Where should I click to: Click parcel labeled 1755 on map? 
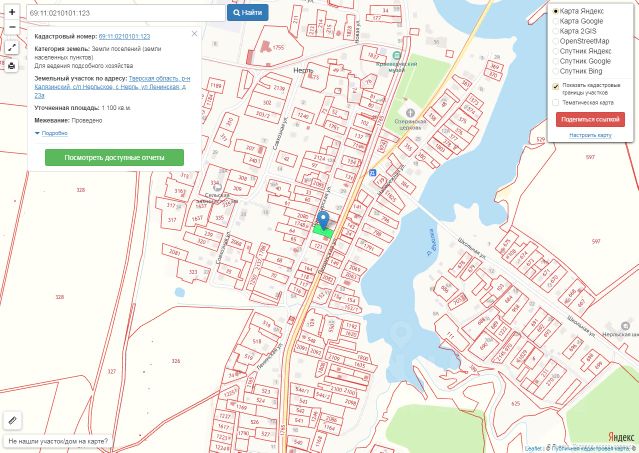tap(278, 48)
